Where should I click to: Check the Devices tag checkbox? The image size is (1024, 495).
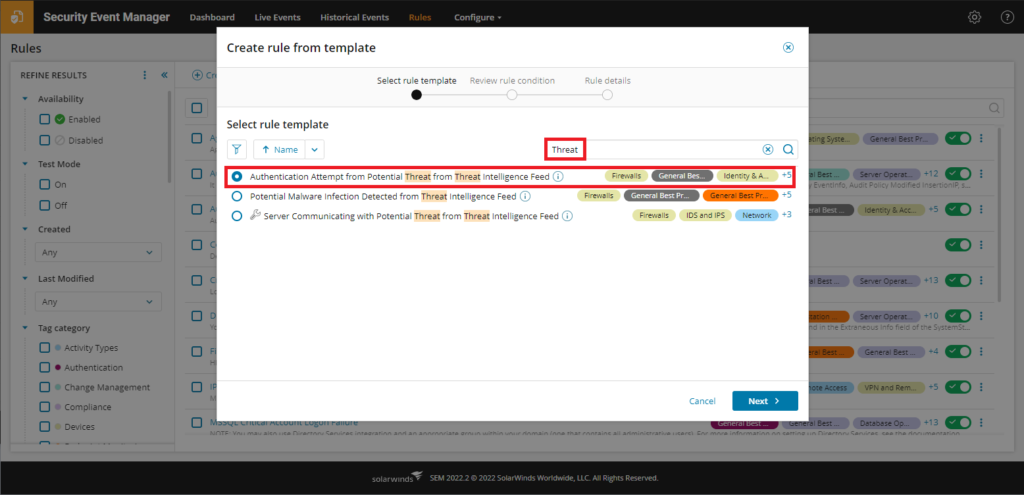click(x=45, y=426)
